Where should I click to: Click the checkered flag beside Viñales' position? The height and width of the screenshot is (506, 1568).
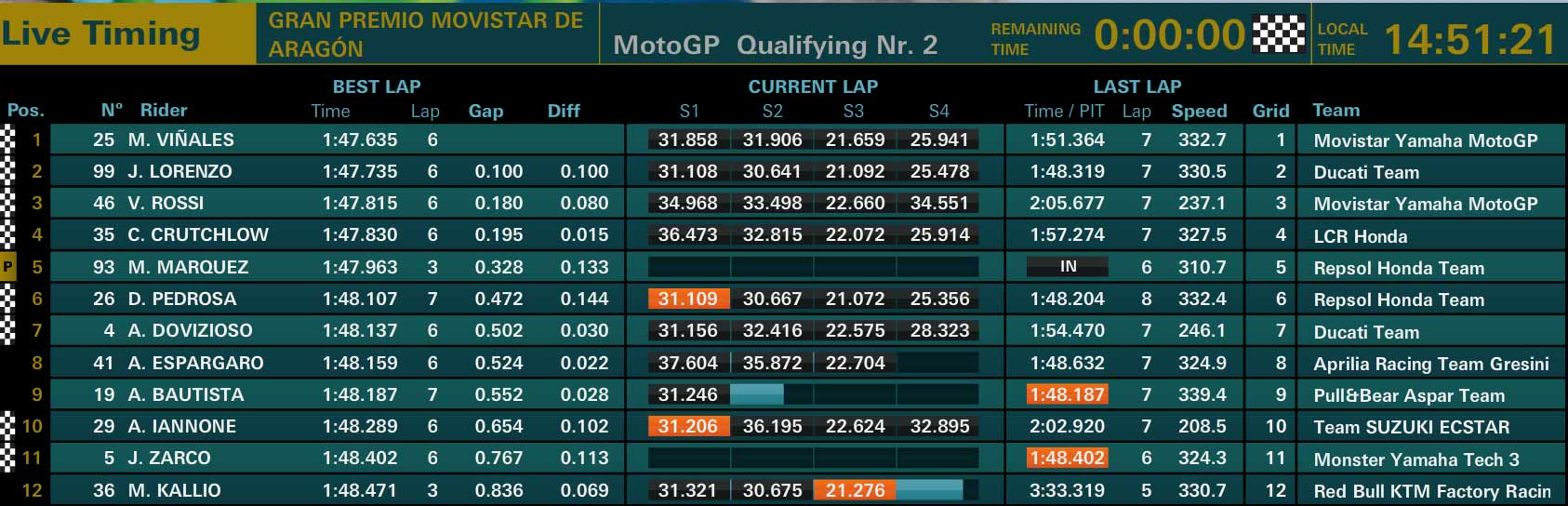8,140
